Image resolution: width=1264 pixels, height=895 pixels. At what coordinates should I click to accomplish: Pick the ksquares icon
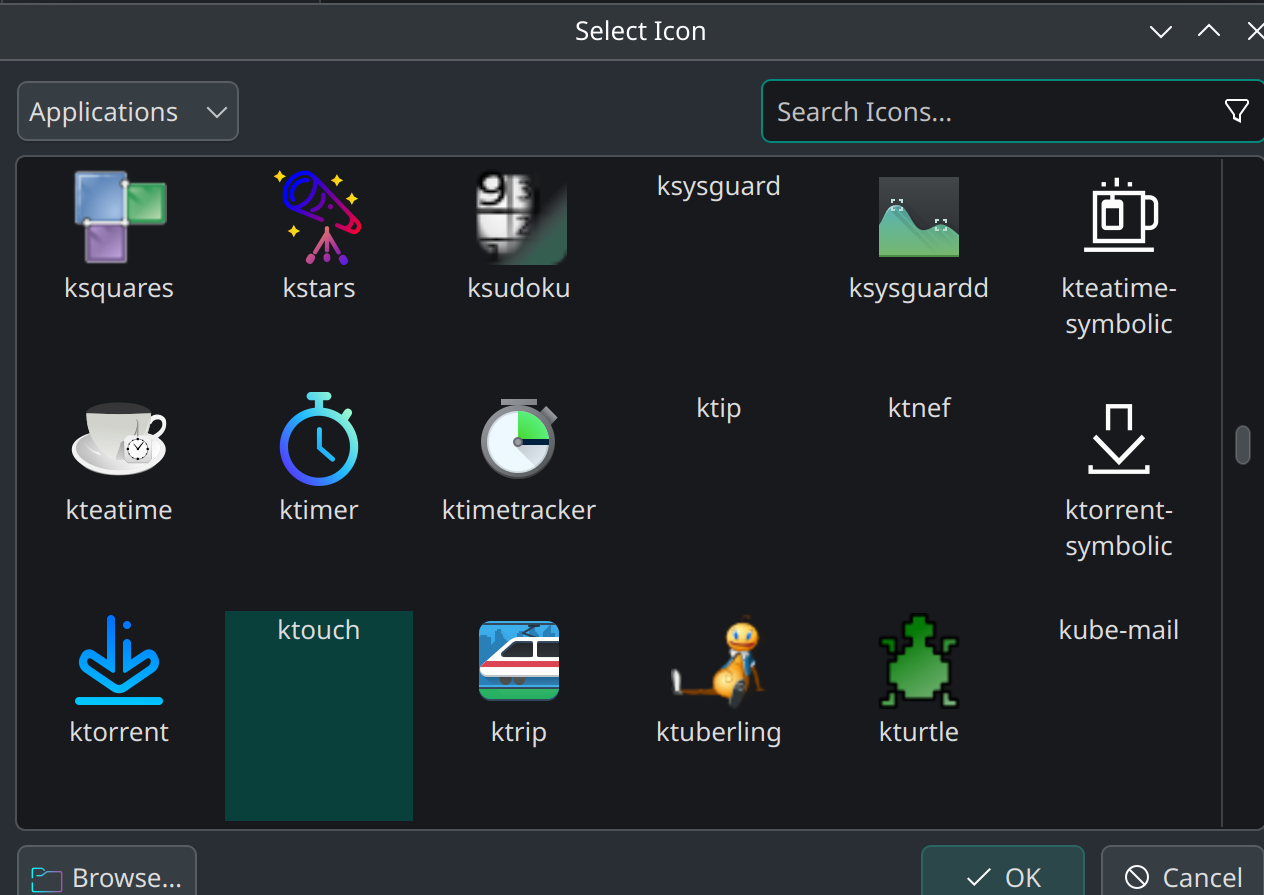(x=119, y=217)
